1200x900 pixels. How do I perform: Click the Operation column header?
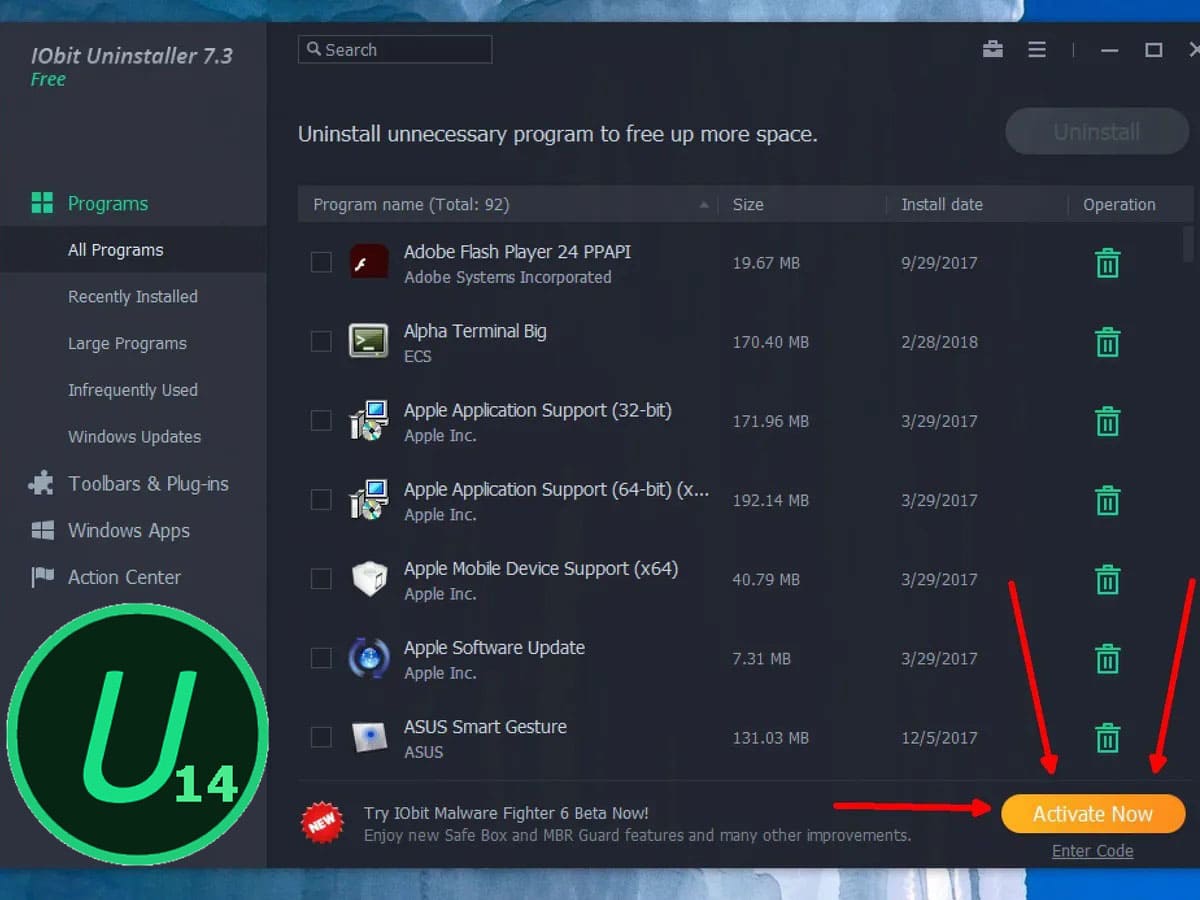pos(1119,204)
